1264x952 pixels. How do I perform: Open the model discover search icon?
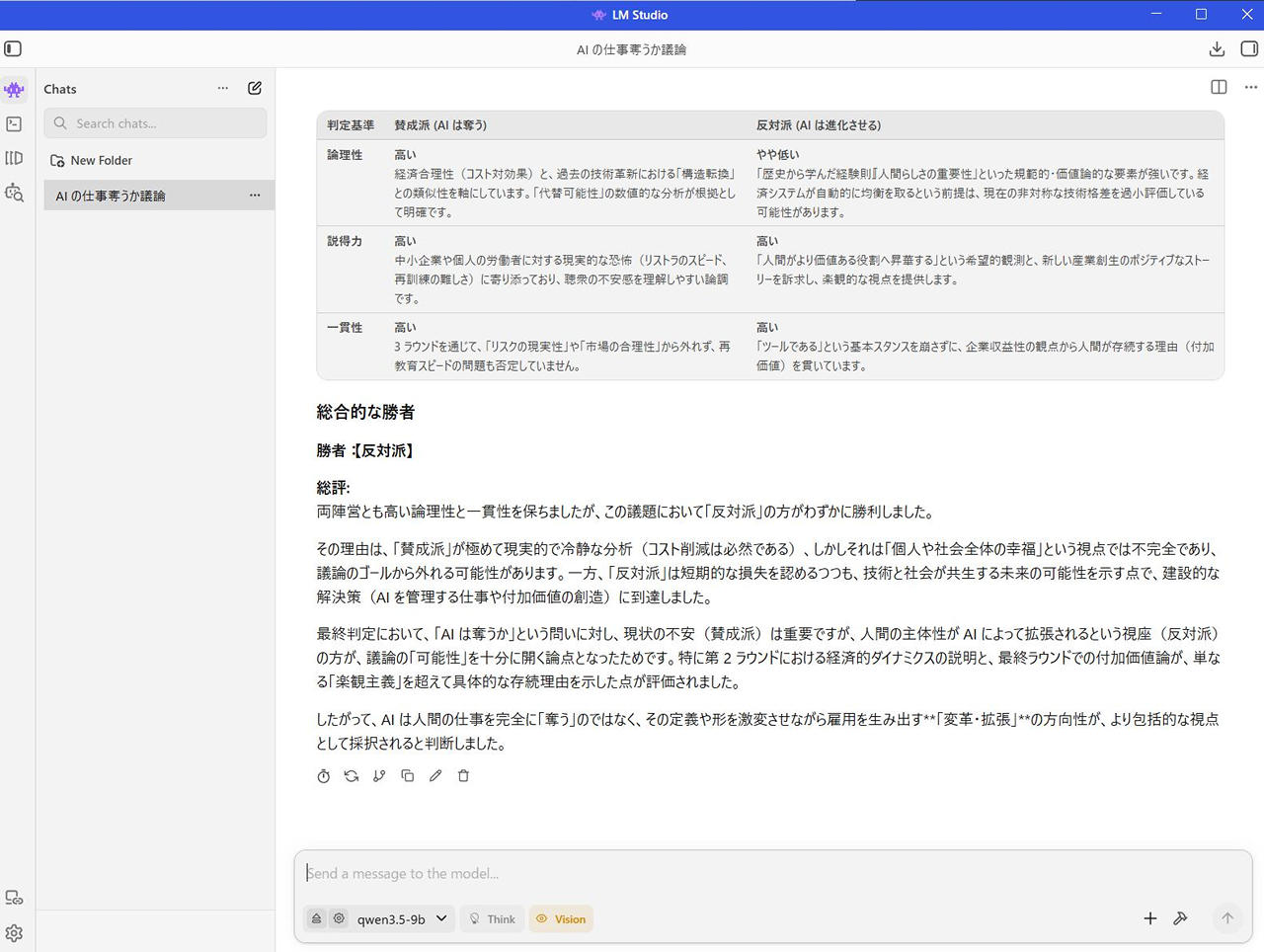(x=14, y=193)
